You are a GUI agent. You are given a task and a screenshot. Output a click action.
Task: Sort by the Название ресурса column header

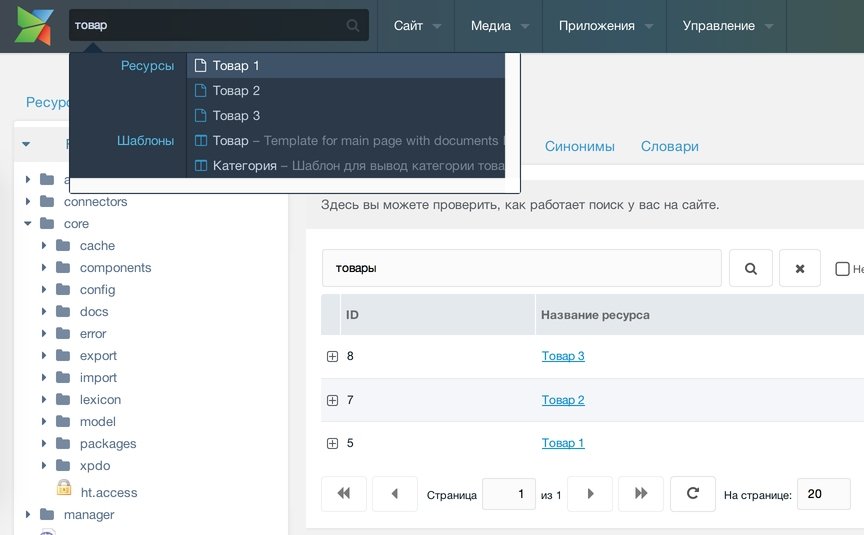click(700, 315)
